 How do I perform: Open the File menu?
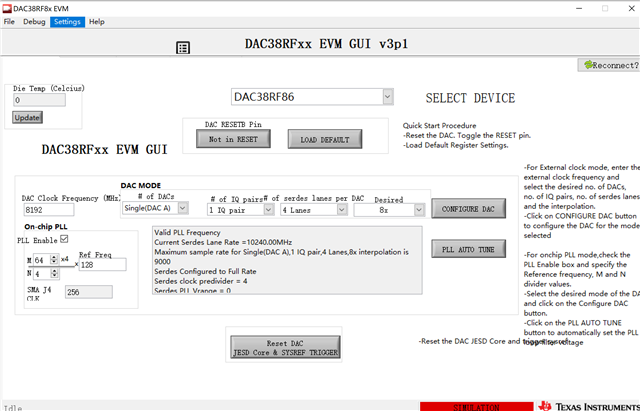[9, 22]
